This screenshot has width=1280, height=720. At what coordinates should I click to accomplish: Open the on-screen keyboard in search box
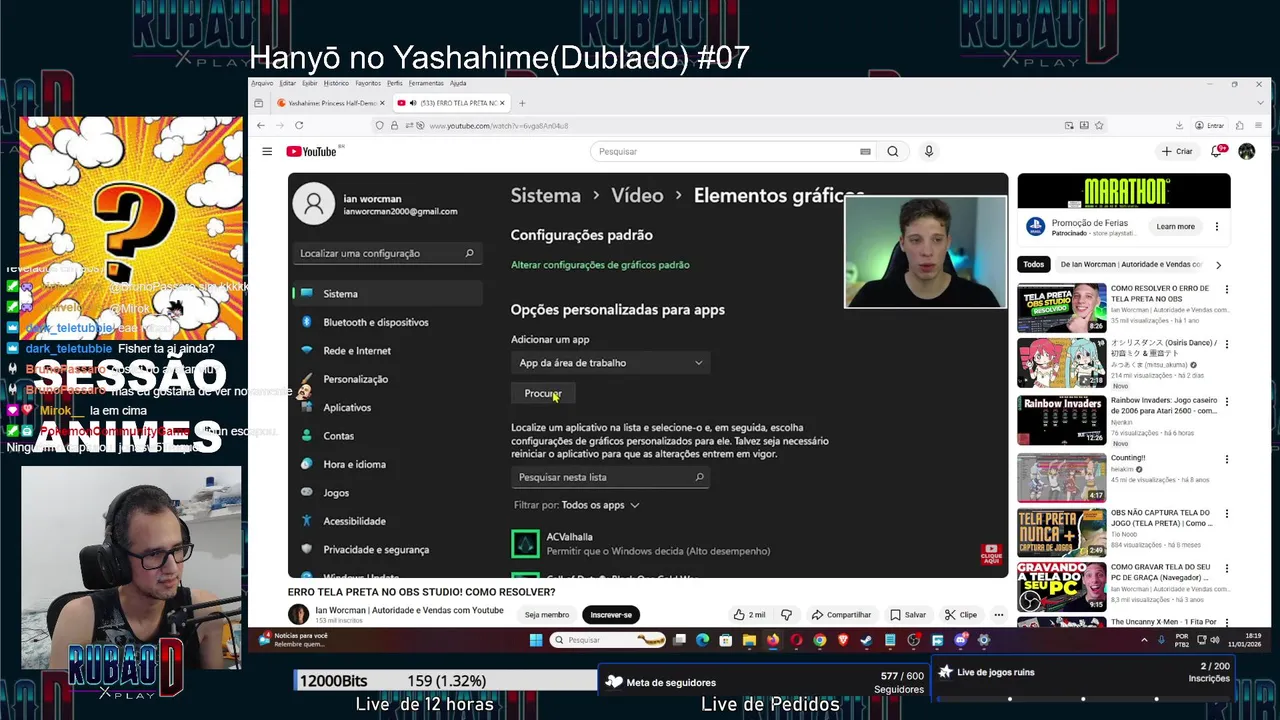pyautogui.click(x=865, y=151)
